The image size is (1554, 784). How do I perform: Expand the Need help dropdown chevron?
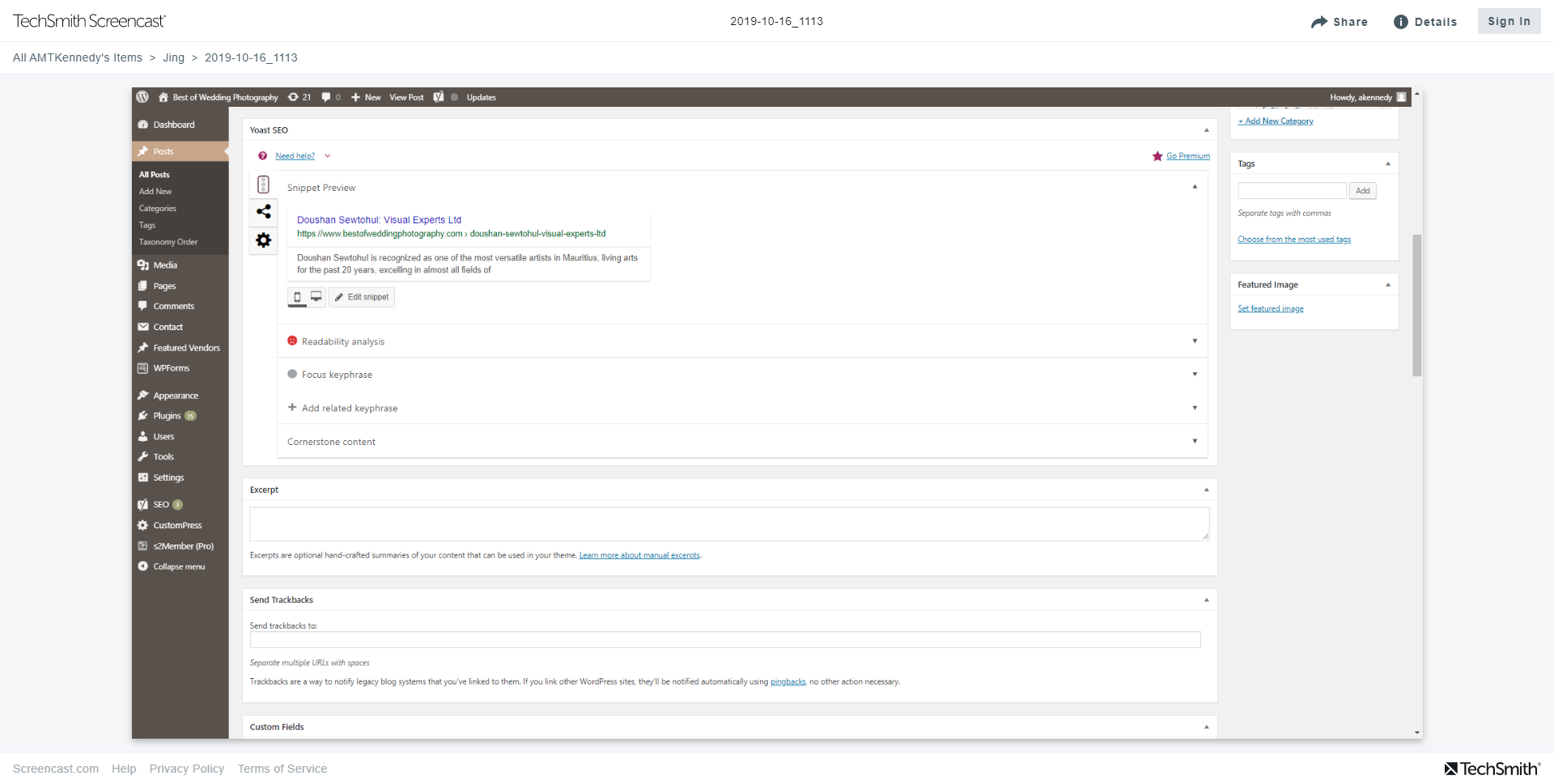[328, 156]
